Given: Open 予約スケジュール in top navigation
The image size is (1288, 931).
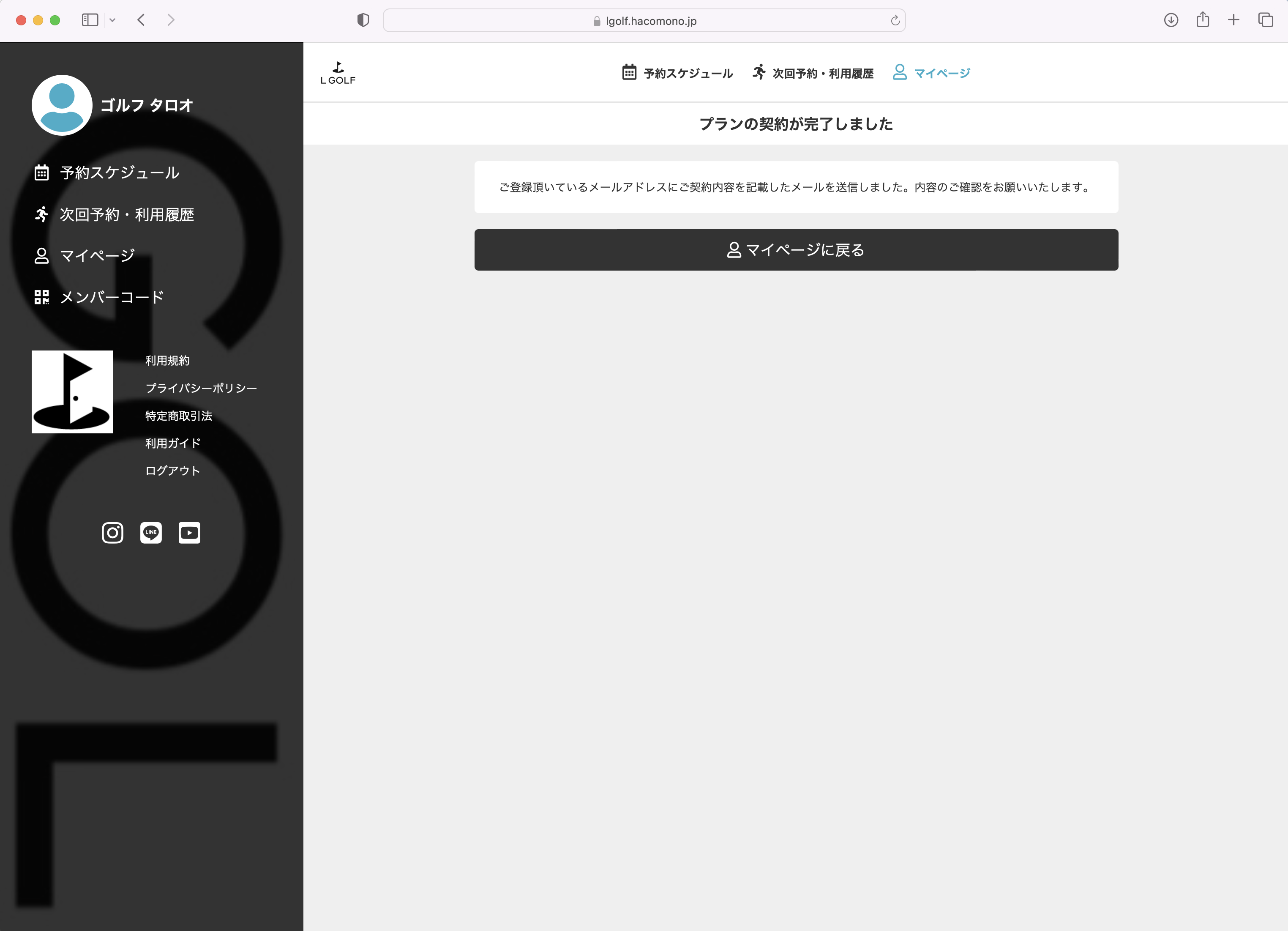Looking at the screenshot, I should pyautogui.click(x=677, y=73).
